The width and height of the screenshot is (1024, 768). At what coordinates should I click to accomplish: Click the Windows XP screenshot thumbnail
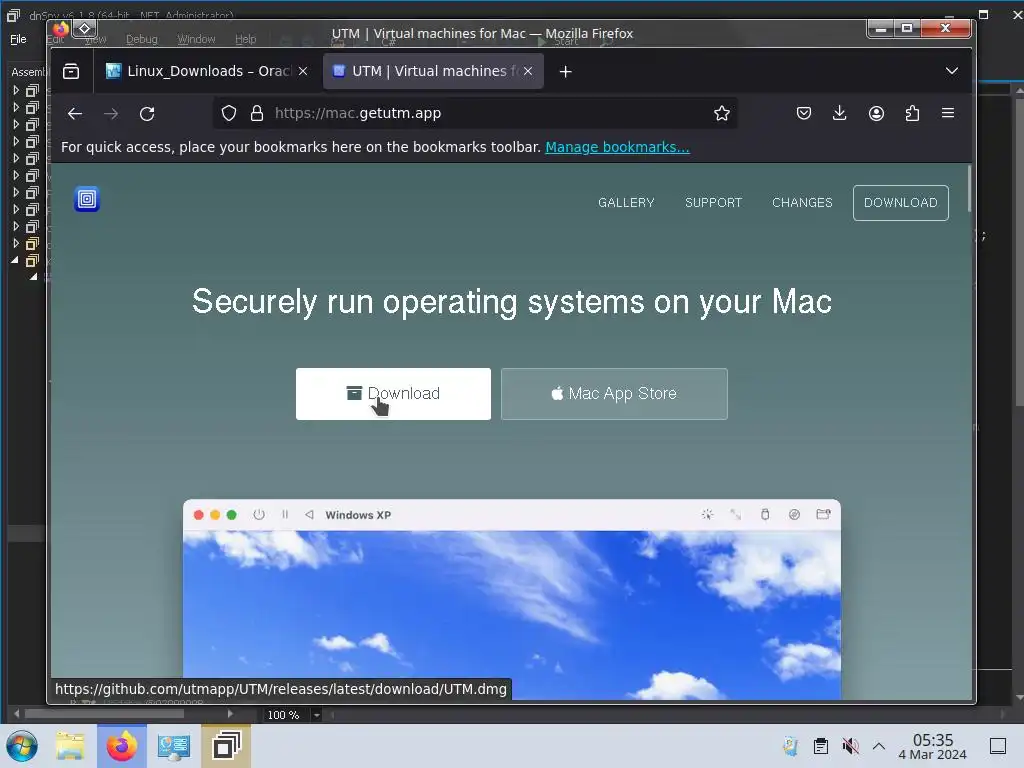tap(512, 600)
